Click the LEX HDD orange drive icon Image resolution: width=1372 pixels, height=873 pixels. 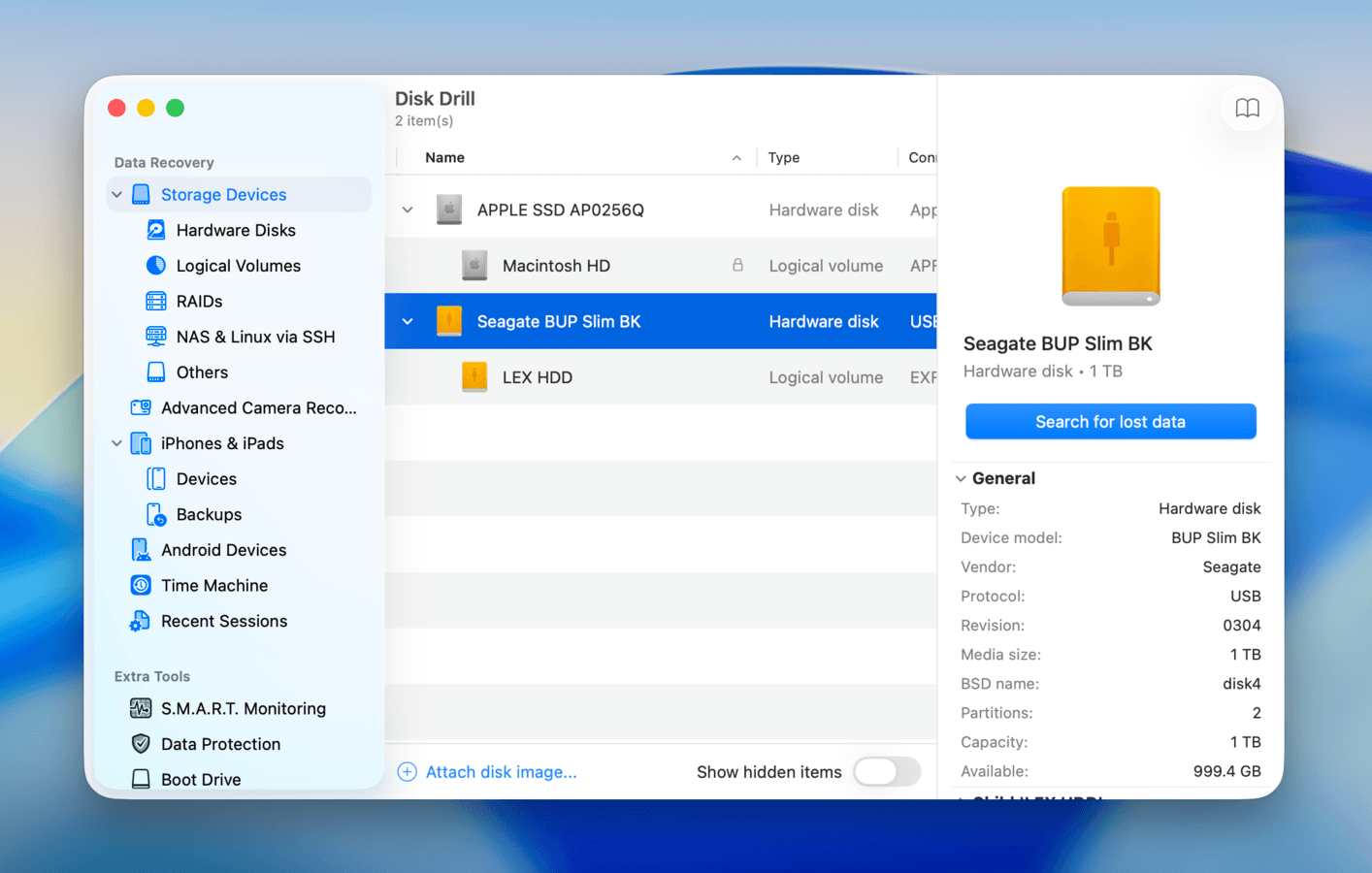tap(474, 377)
